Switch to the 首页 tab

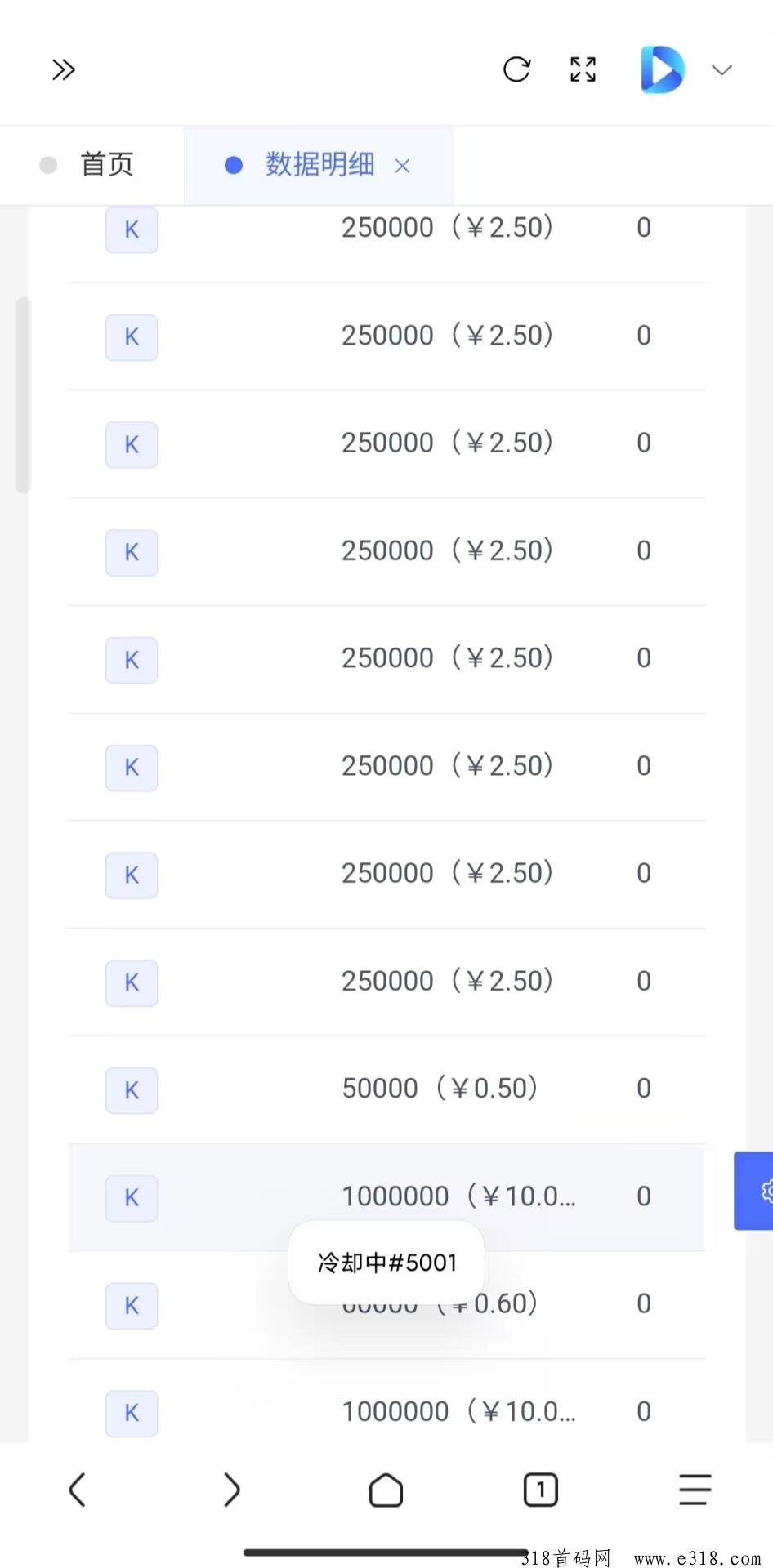[x=106, y=165]
